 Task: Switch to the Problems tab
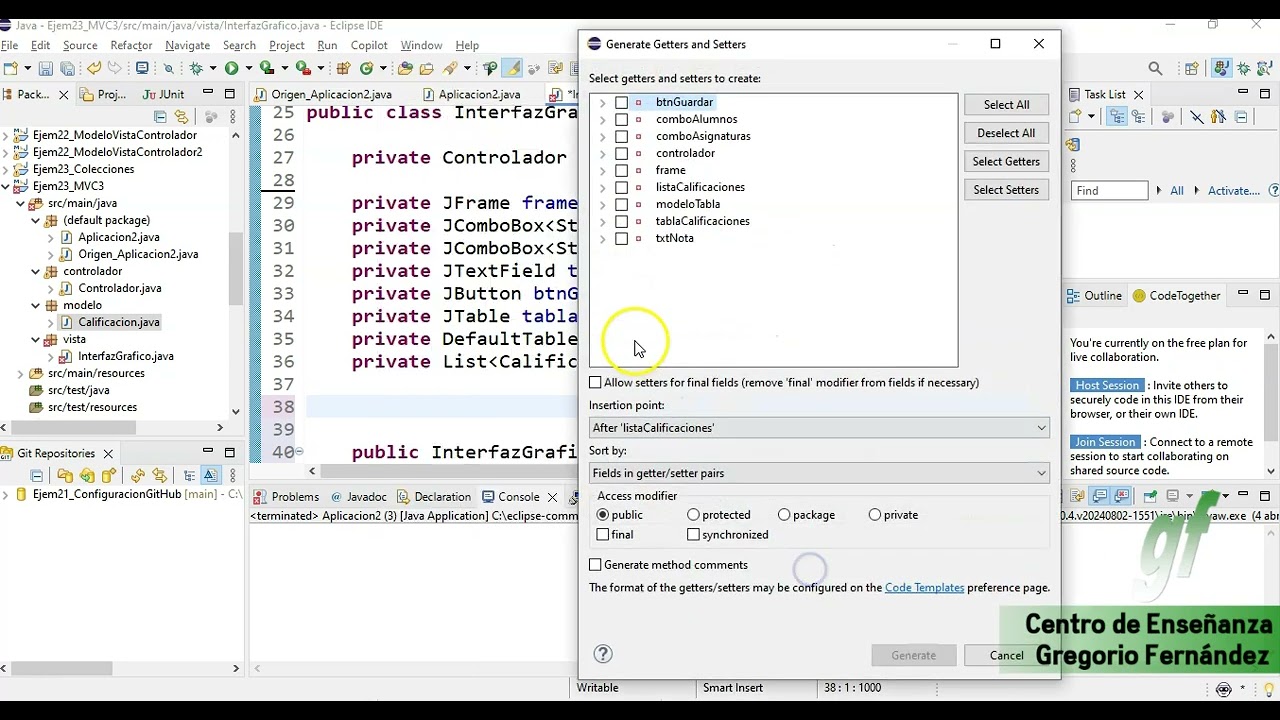[286, 497]
